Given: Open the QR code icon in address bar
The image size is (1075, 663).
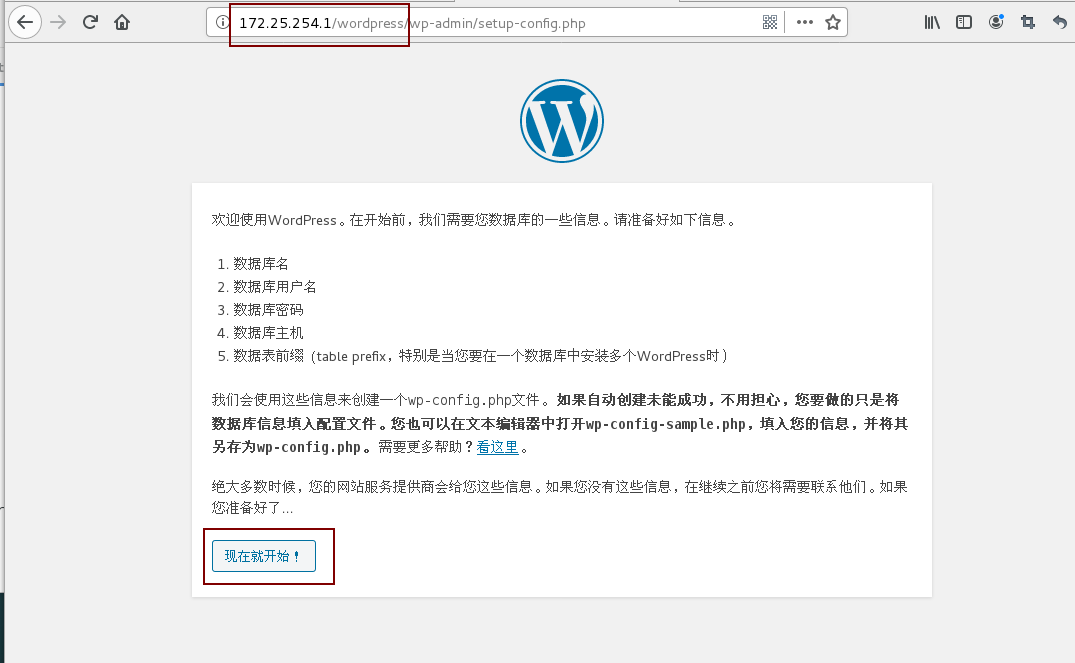Looking at the screenshot, I should coord(770,23).
